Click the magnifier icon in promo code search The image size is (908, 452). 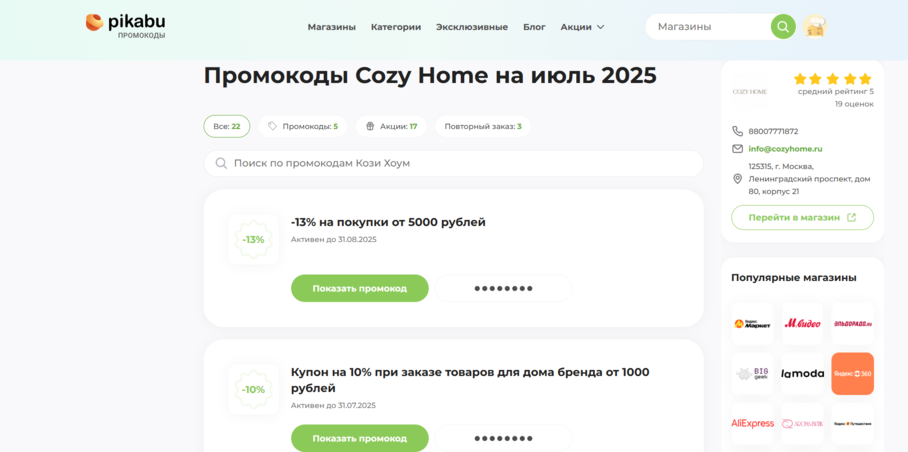tap(221, 163)
